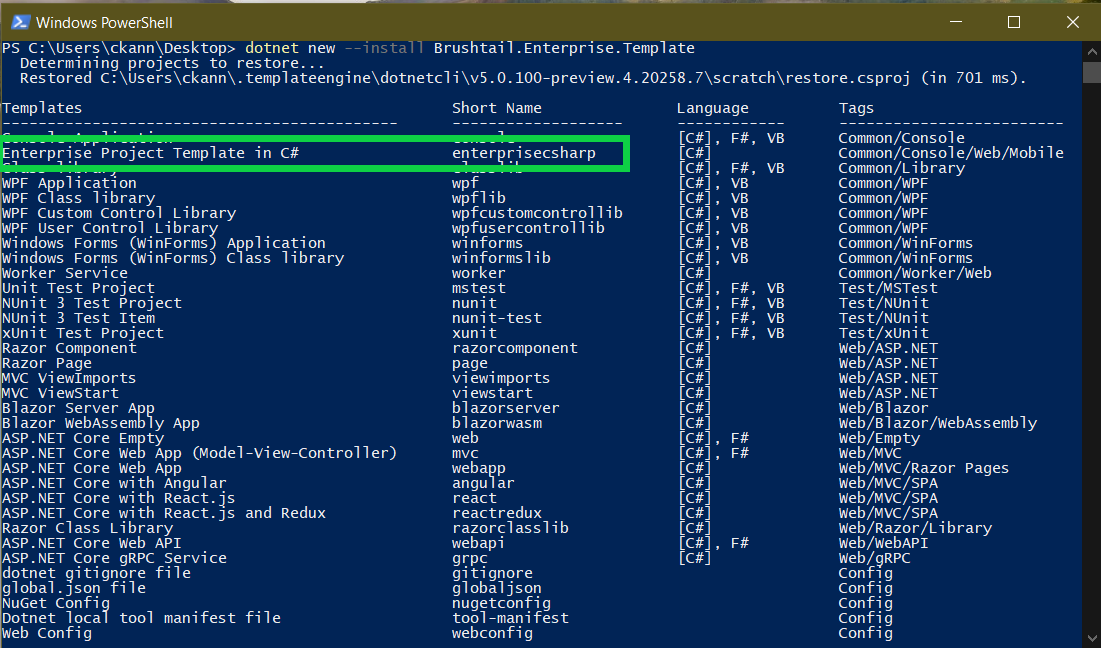
Task: Click the 'viewimports' short name
Action: click(501, 378)
